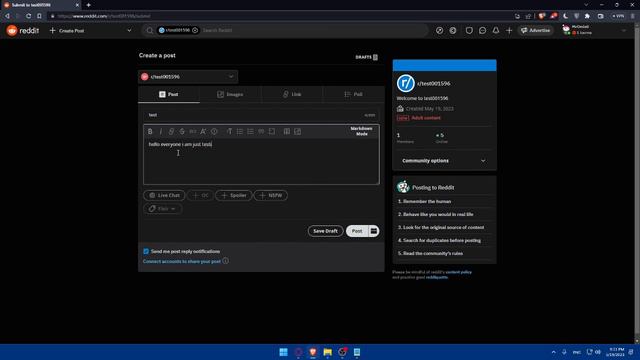The width and height of the screenshot is (640, 360).
Task: Apply heading formatting in the editor toolbar
Action: click(x=229, y=131)
